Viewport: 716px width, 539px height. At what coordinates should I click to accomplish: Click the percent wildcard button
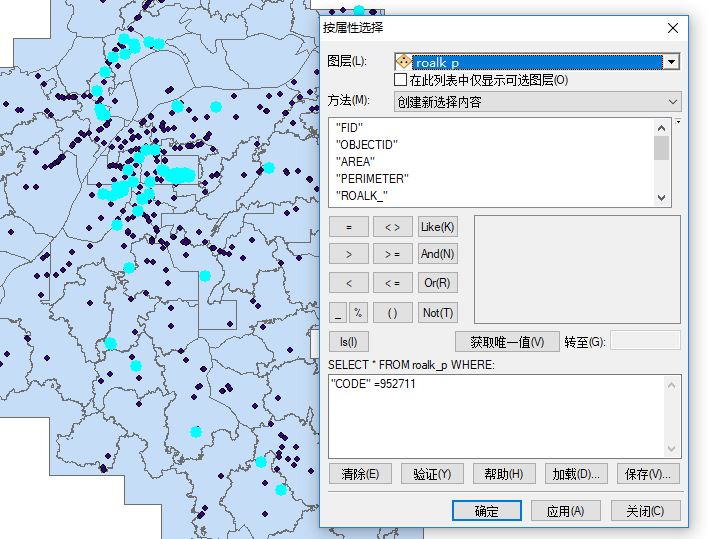click(x=357, y=312)
